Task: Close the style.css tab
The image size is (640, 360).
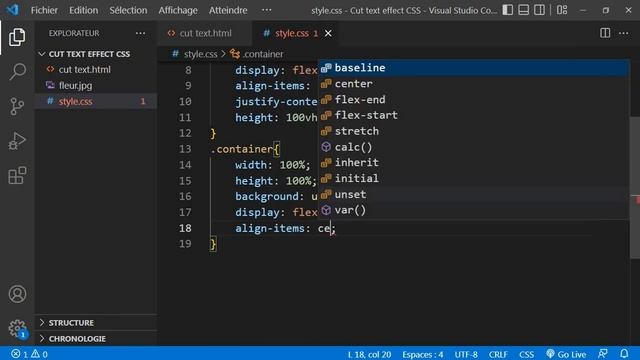Action: click(x=328, y=33)
